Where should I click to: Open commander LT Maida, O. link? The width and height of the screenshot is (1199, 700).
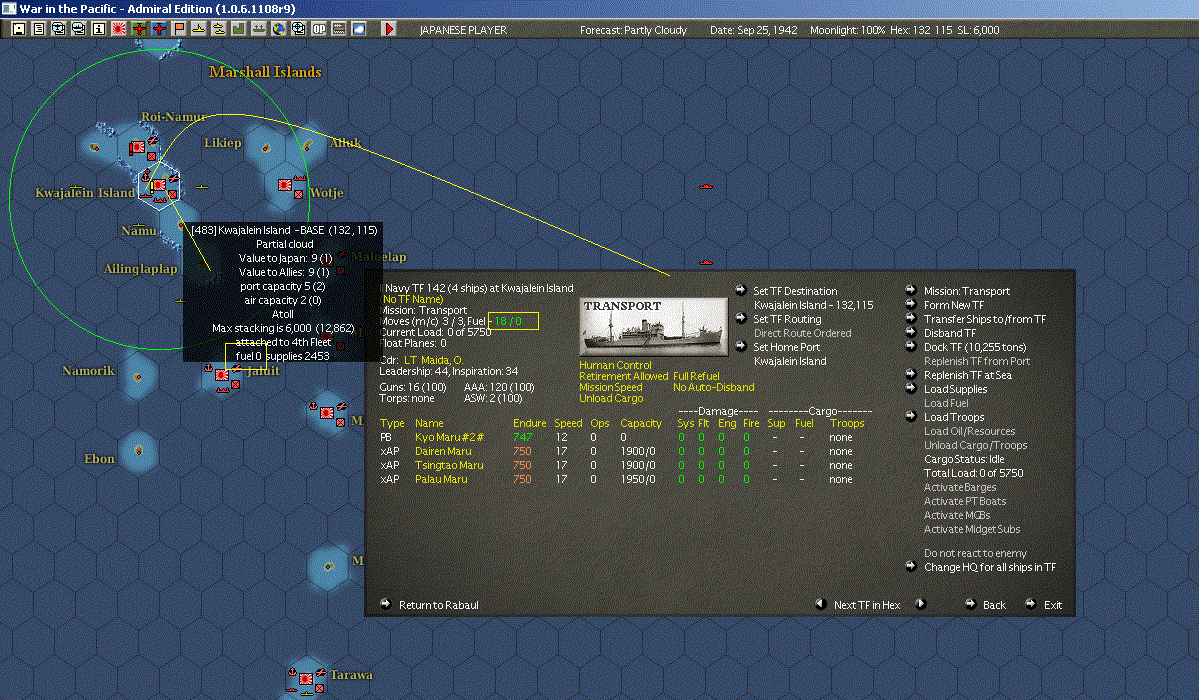pyautogui.click(x=433, y=360)
